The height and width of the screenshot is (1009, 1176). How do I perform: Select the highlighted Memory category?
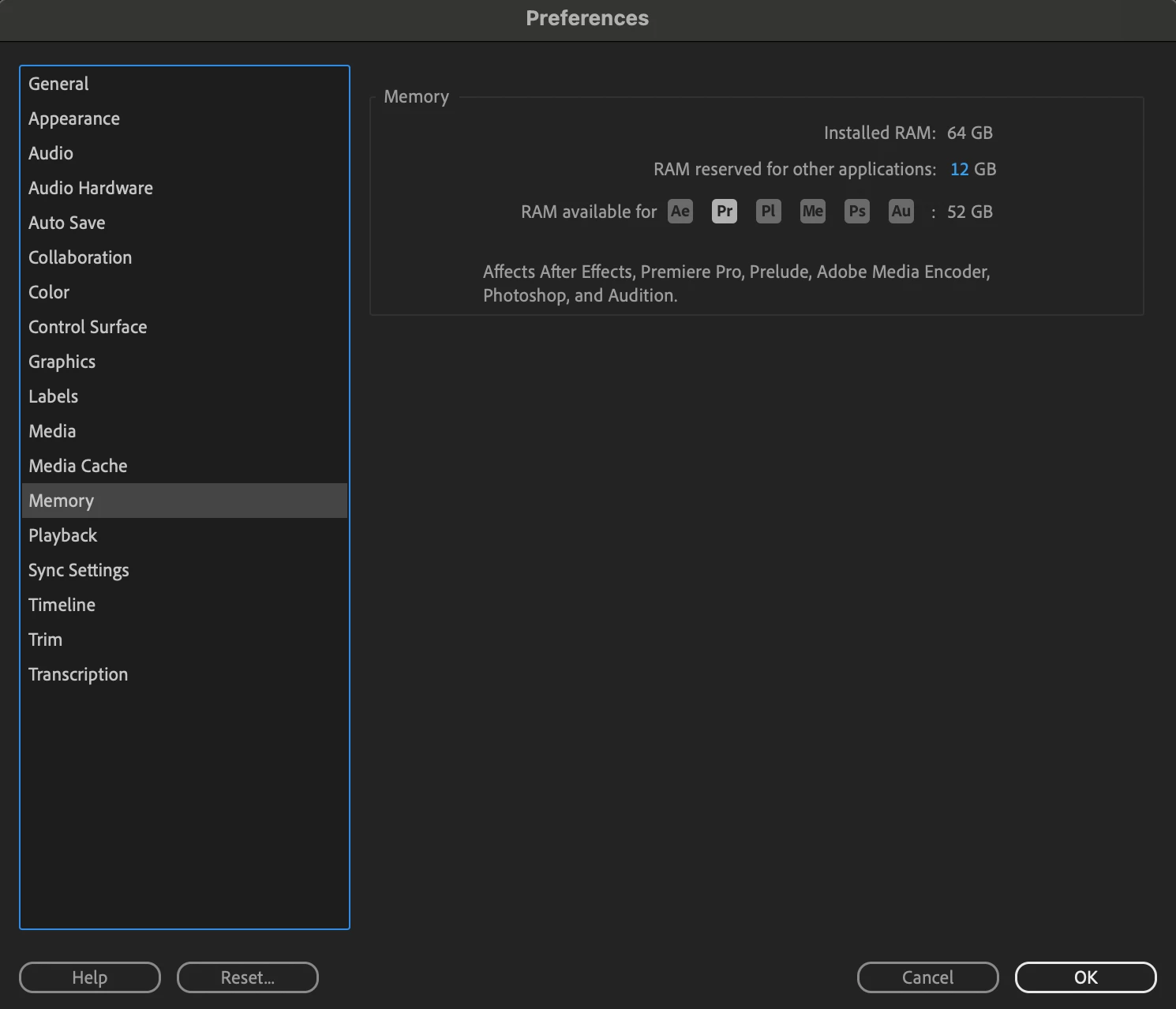pos(185,501)
